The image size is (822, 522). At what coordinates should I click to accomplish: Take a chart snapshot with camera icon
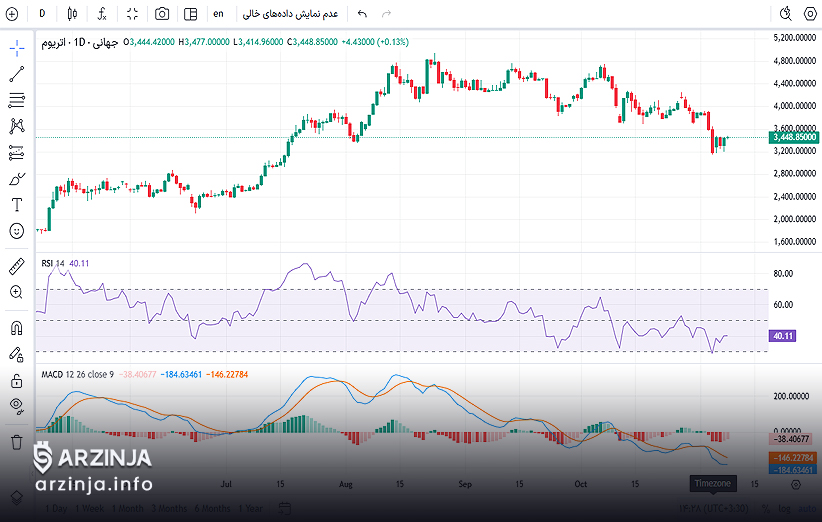coord(162,14)
